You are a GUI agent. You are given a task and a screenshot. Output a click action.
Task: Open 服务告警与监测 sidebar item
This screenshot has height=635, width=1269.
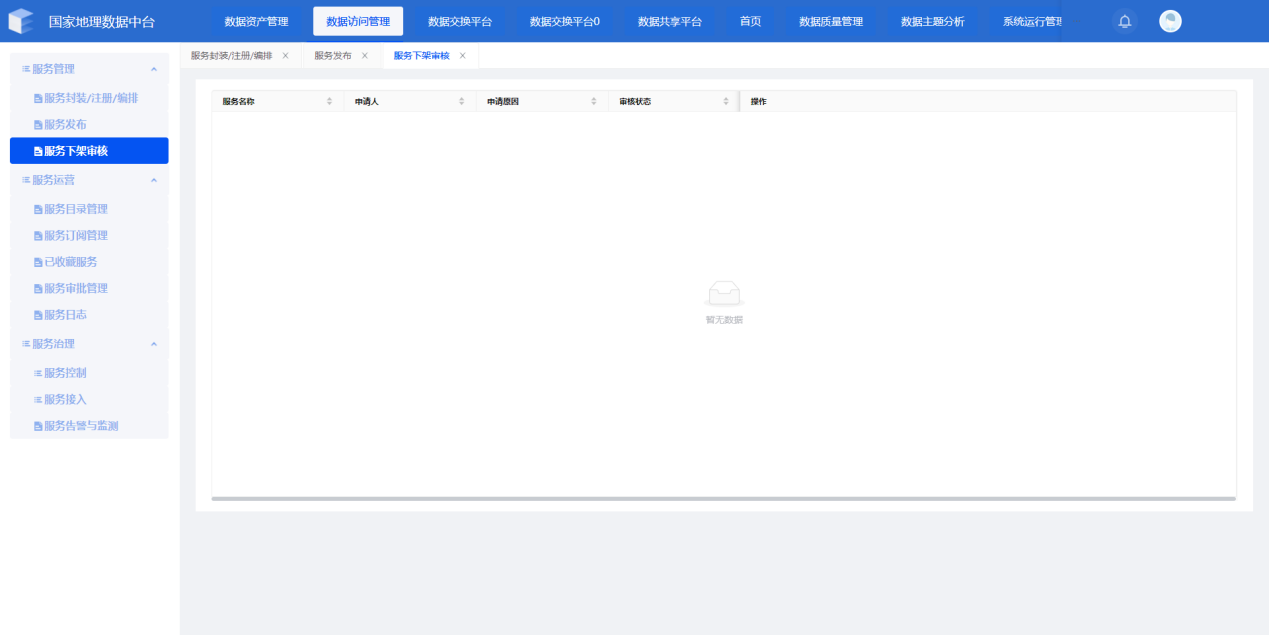click(81, 426)
